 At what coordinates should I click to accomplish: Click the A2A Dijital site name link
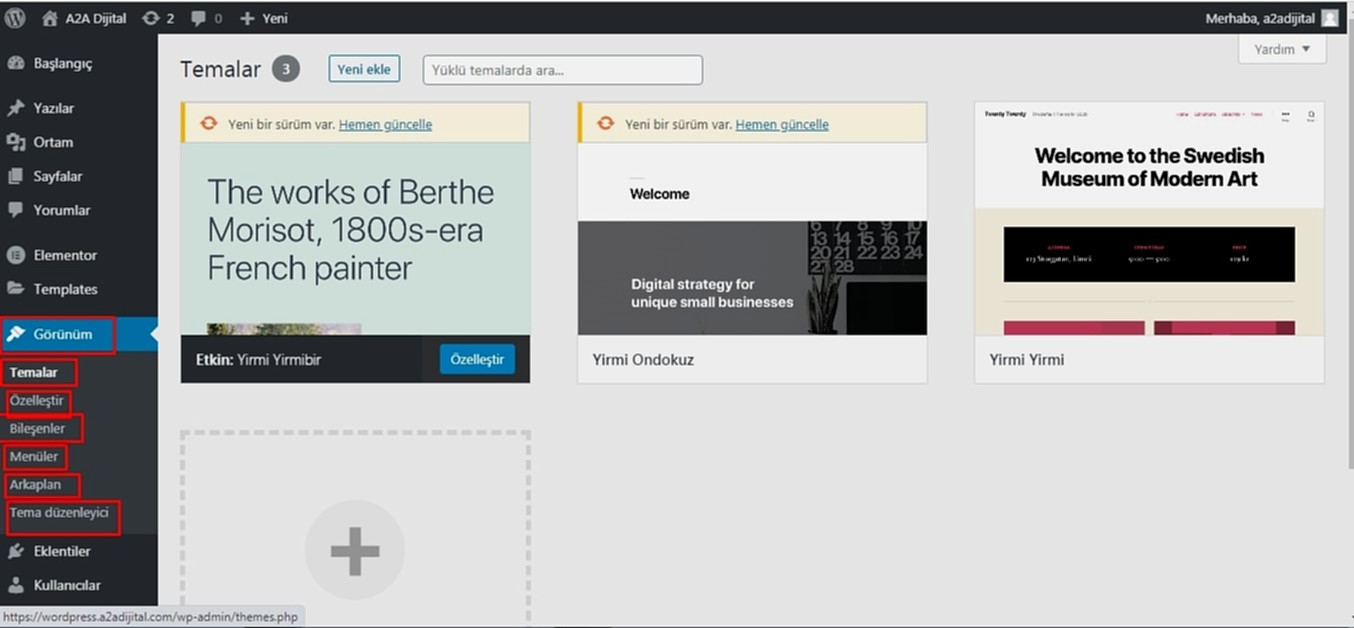pos(94,18)
